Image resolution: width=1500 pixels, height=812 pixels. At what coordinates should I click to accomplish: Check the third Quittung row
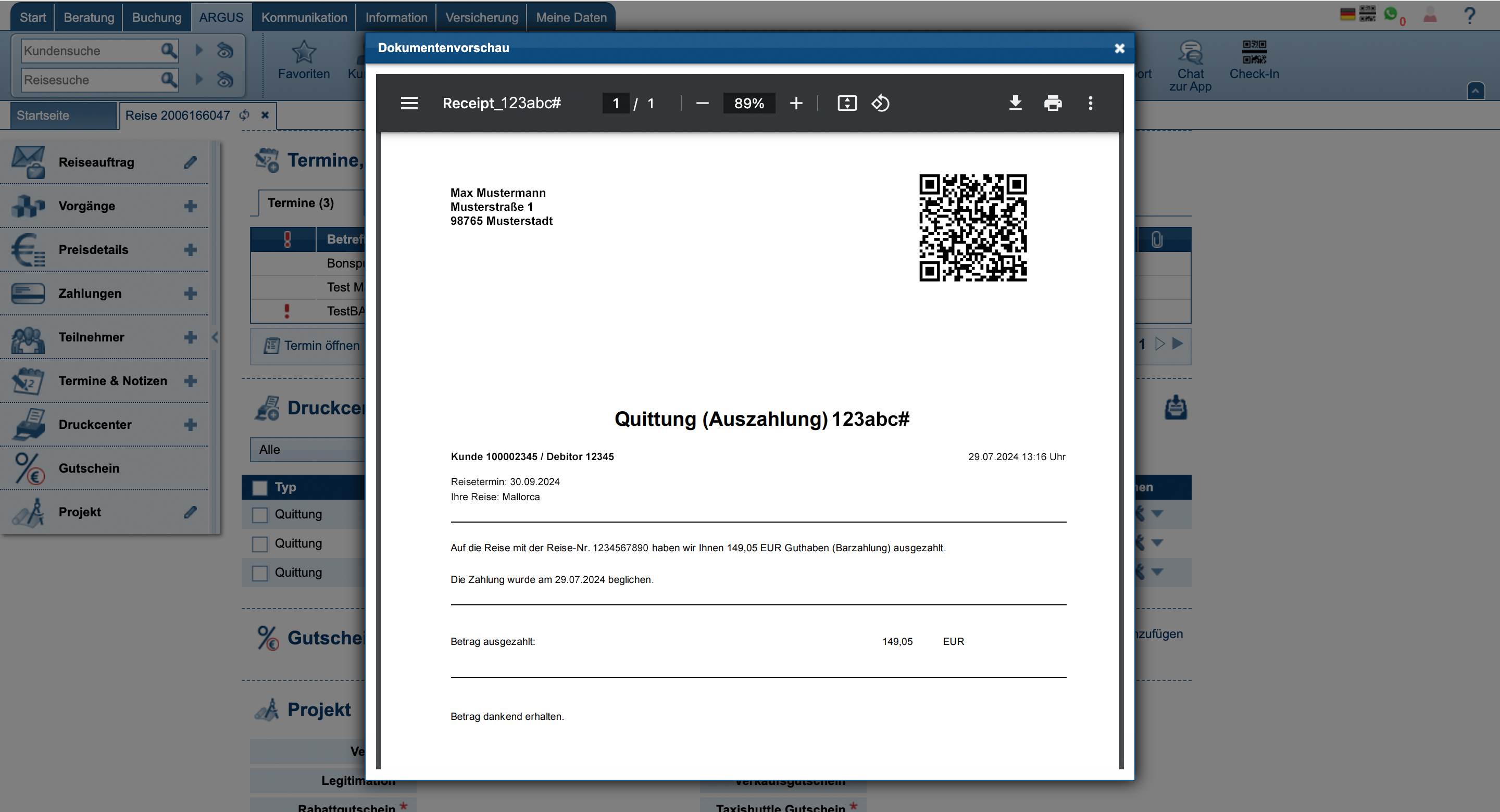260,573
